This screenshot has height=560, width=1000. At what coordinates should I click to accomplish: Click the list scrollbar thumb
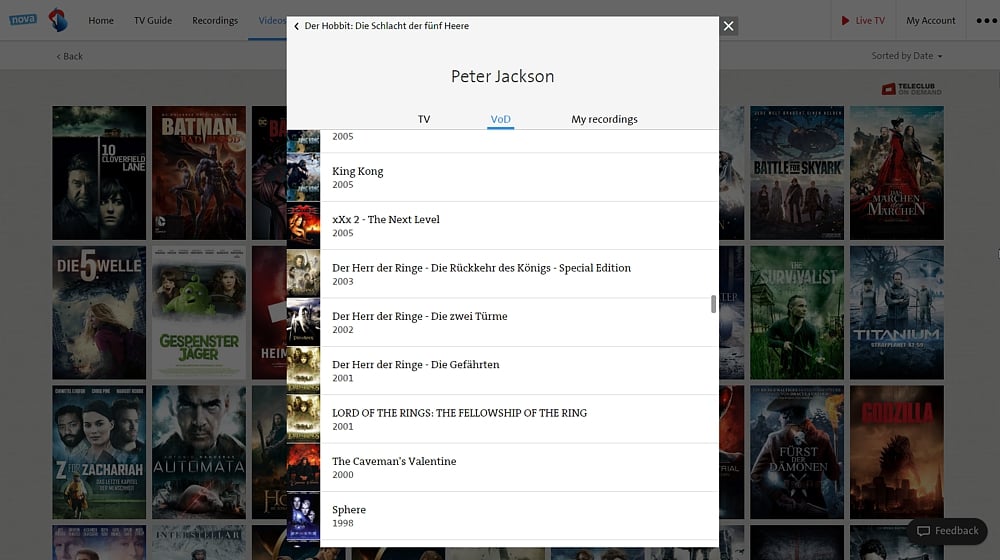(713, 304)
